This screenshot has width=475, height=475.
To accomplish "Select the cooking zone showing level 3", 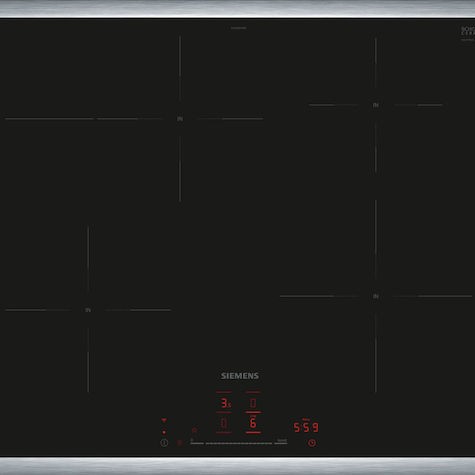I will (225, 403).
